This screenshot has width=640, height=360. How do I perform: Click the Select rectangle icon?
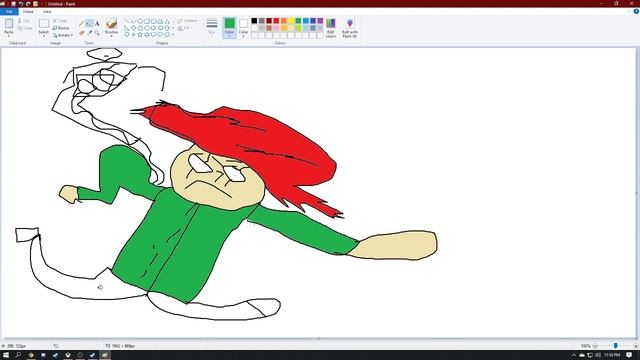tap(44, 24)
